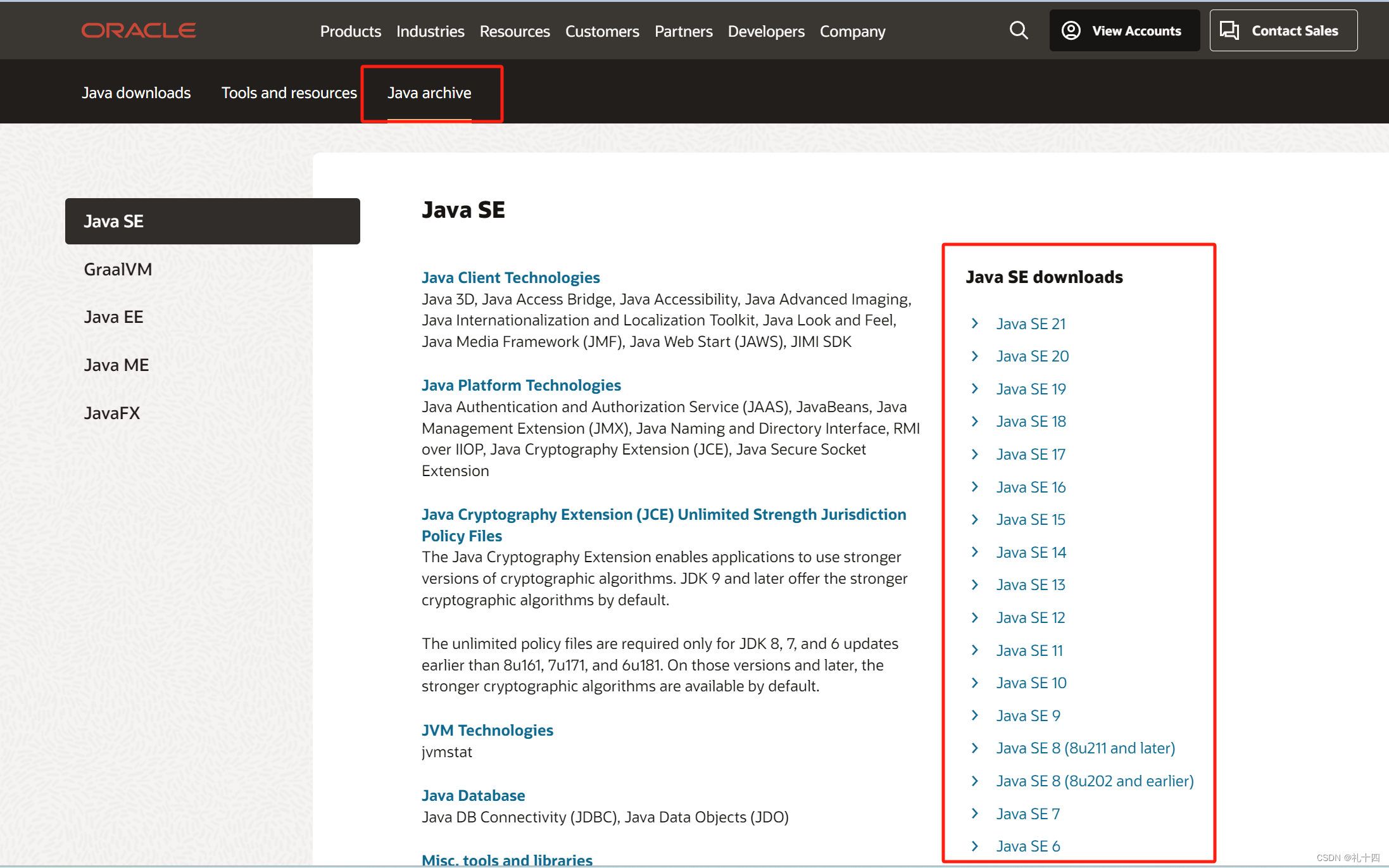This screenshot has height=868, width=1389.
Task: Open Java SE 8 (8u211 and later) link
Action: pyautogui.click(x=1086, y=748)
